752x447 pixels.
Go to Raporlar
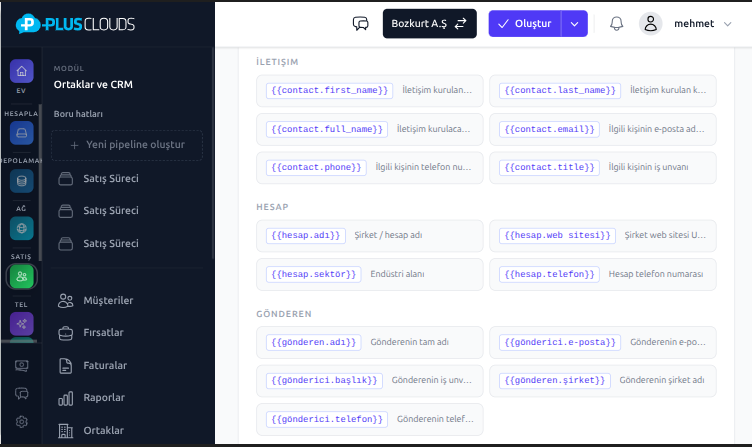coord(127,398)
